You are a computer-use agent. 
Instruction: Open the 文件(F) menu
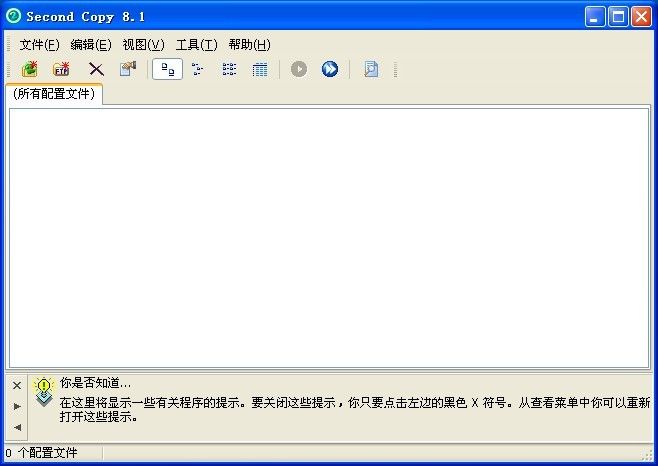tap(39, 45)
